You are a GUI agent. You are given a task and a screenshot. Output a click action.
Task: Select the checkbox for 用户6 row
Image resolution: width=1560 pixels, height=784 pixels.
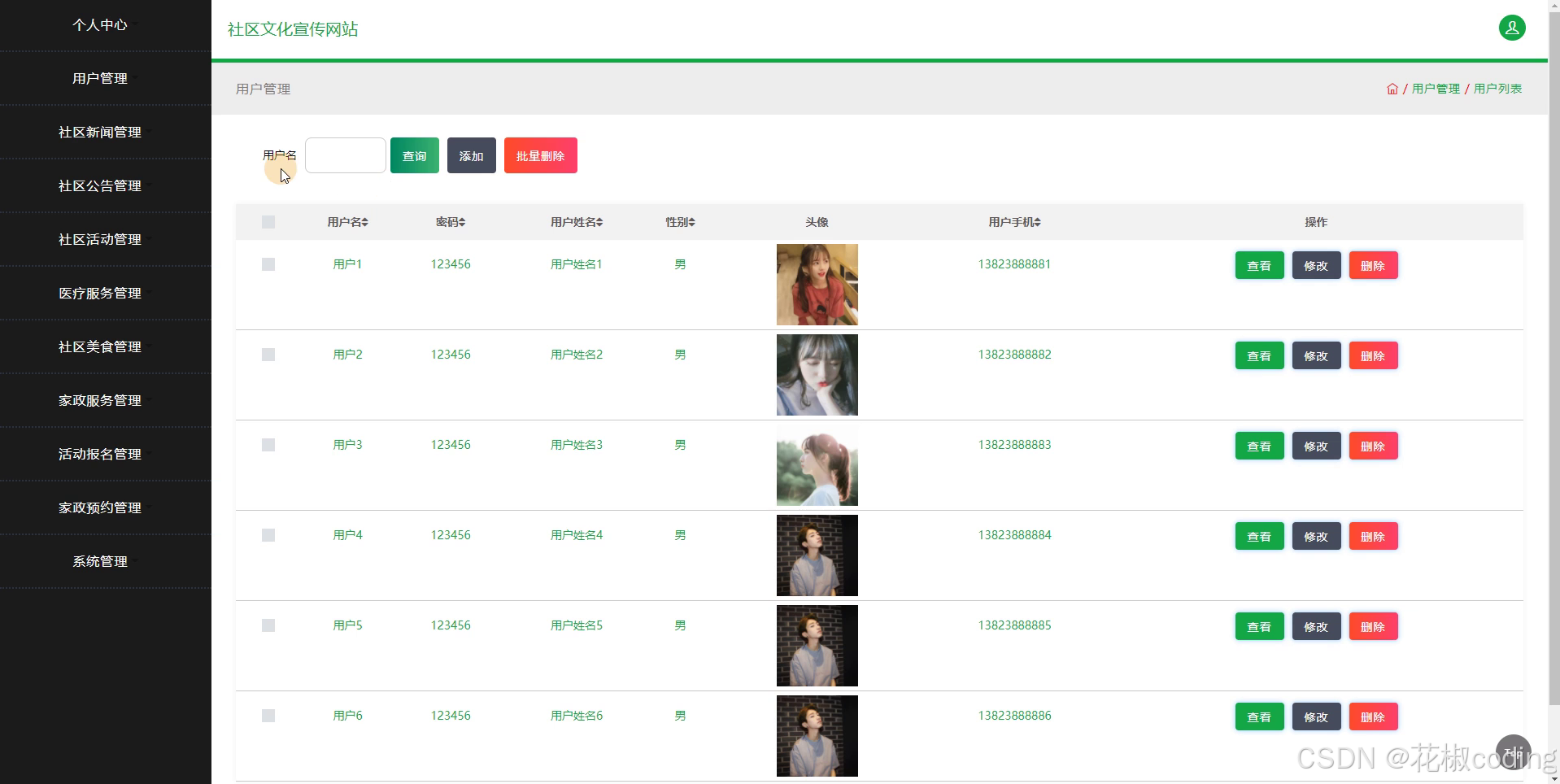(x=268, y=716)
